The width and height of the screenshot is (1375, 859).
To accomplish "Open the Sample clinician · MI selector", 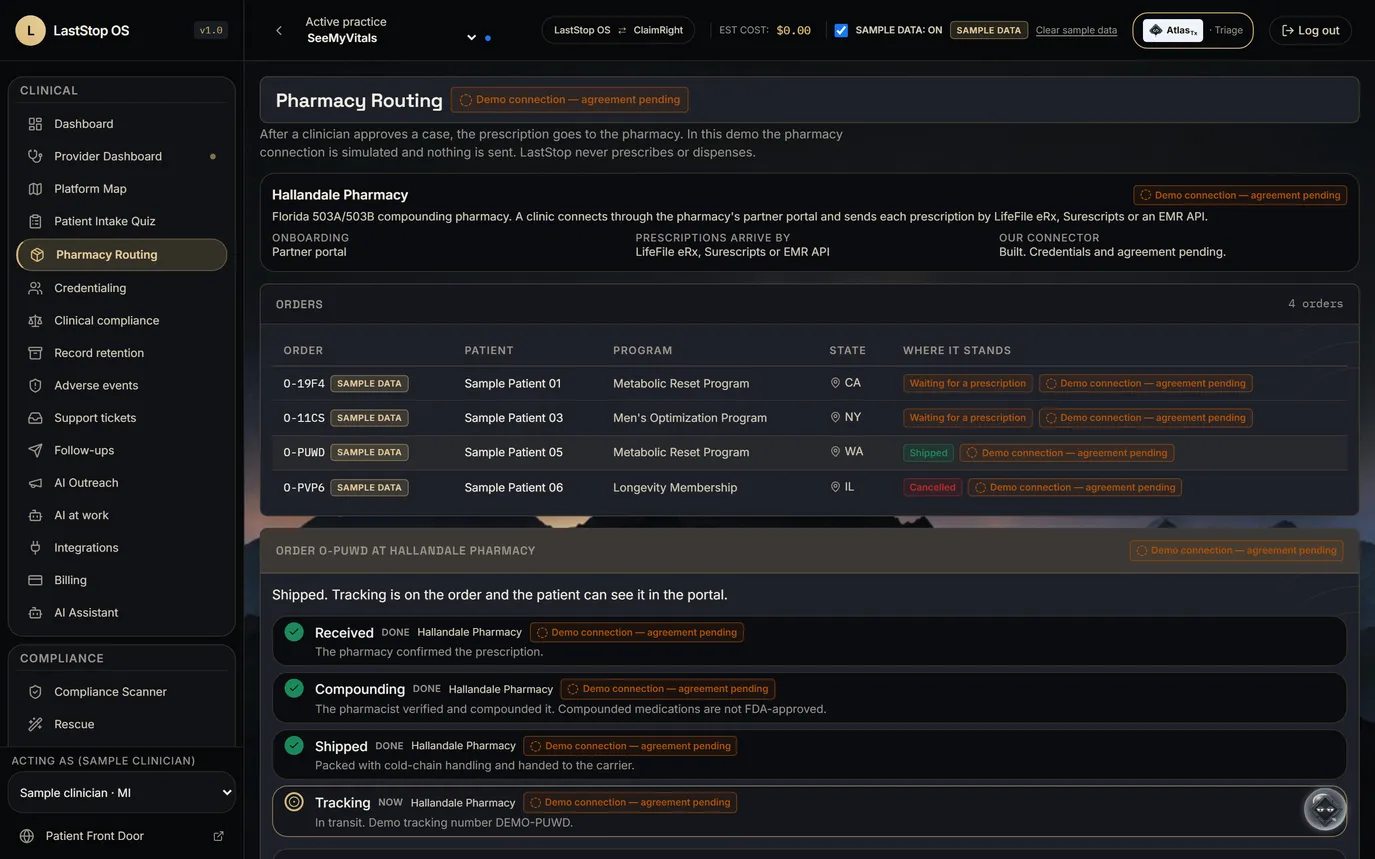I will point(122,792).
